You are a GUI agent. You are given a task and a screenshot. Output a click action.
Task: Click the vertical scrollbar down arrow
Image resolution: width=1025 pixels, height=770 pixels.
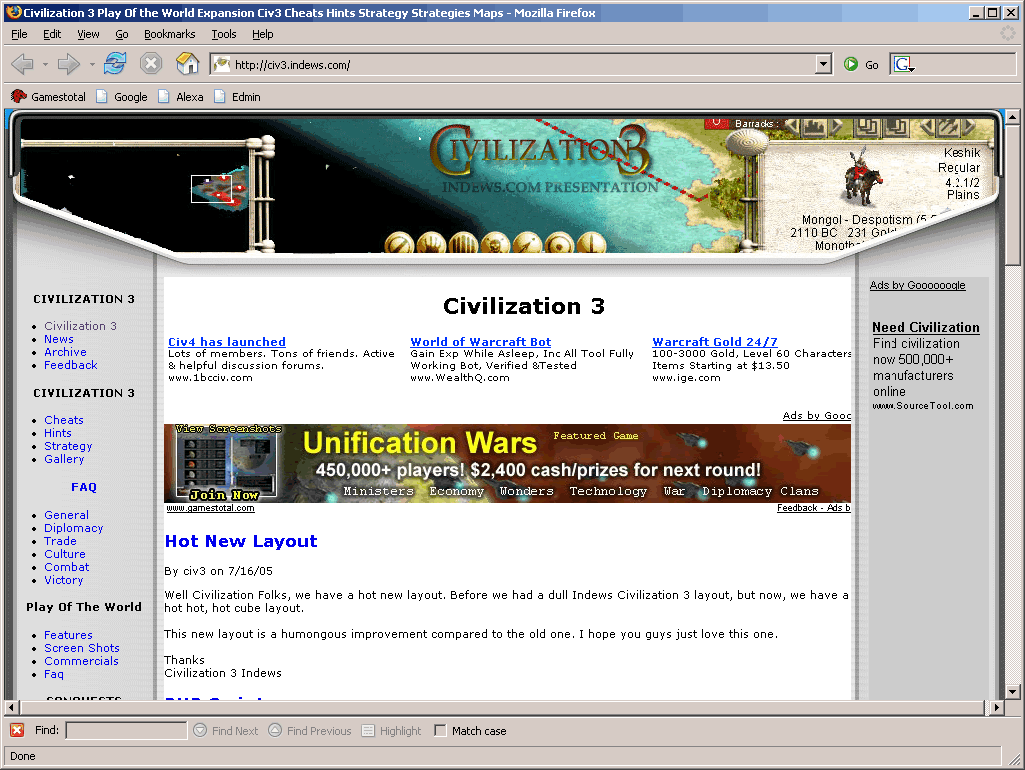coord(1013,691)
